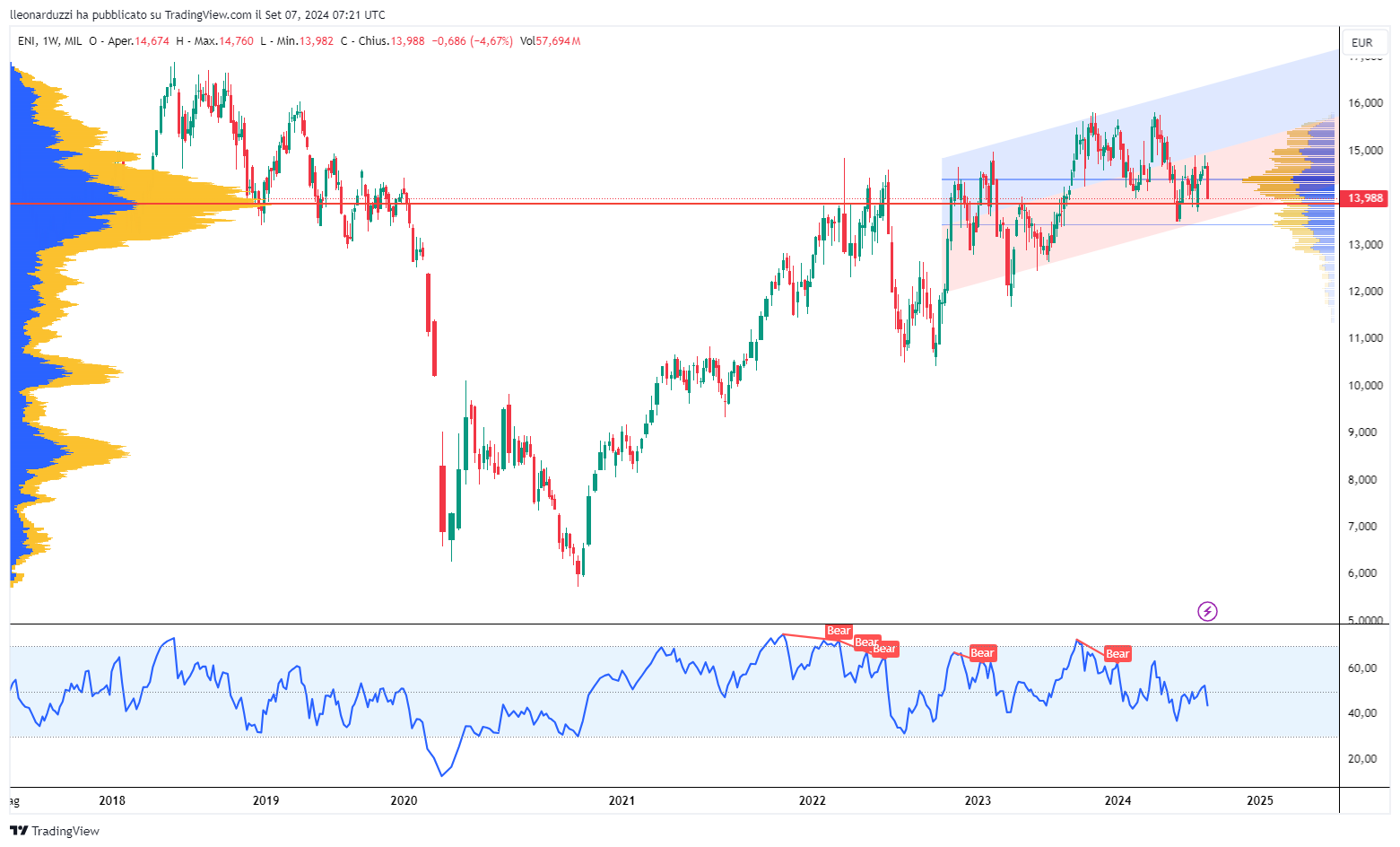
Task: Click the 10,000 price axis label
Action: [1365, 386]
